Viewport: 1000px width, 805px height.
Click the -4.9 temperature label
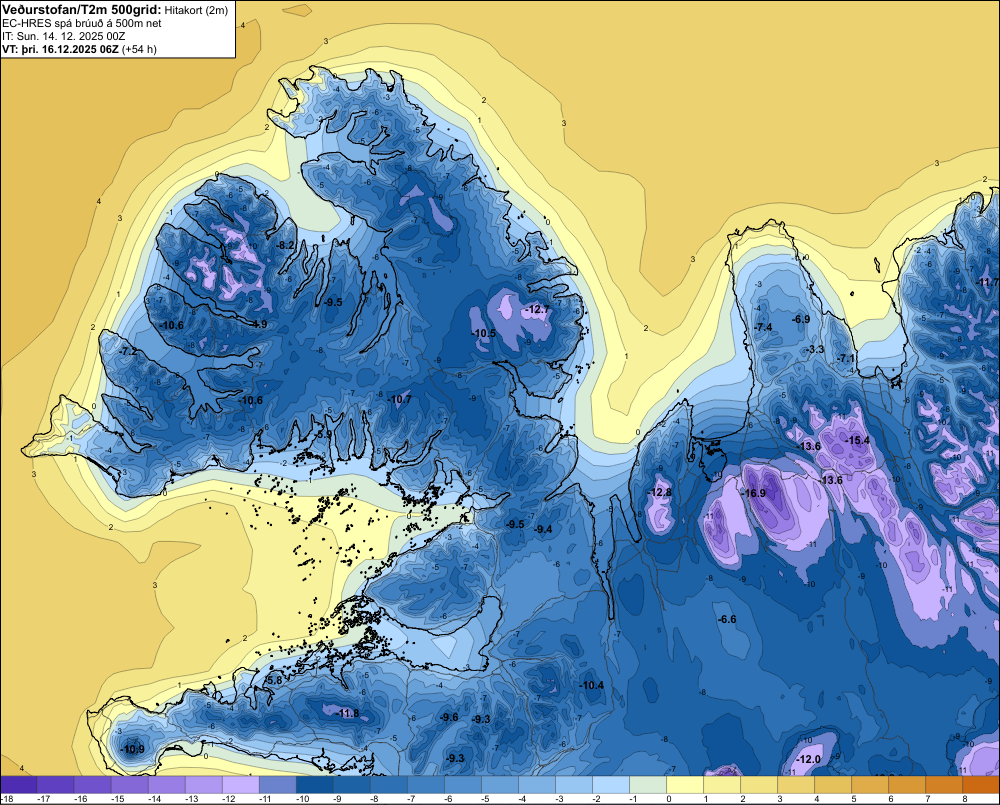pos(258,324)
